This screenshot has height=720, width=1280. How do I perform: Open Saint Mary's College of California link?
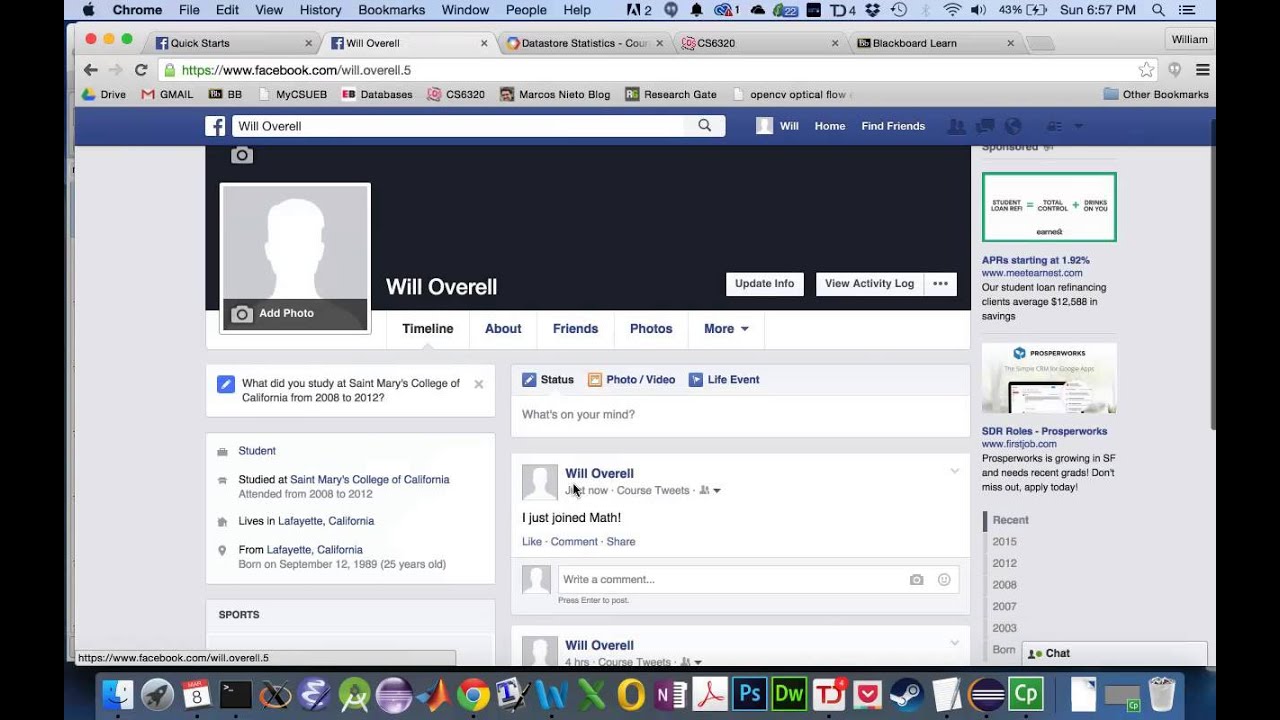click(369, 480)
